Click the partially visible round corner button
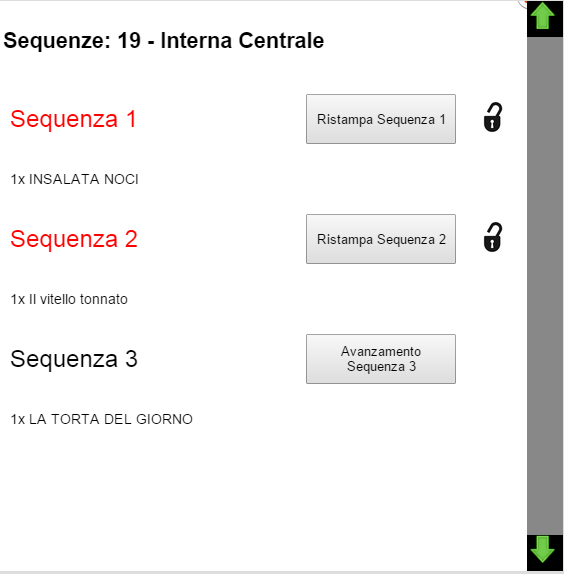Screen dimensions: 564x574 (523, 3)
